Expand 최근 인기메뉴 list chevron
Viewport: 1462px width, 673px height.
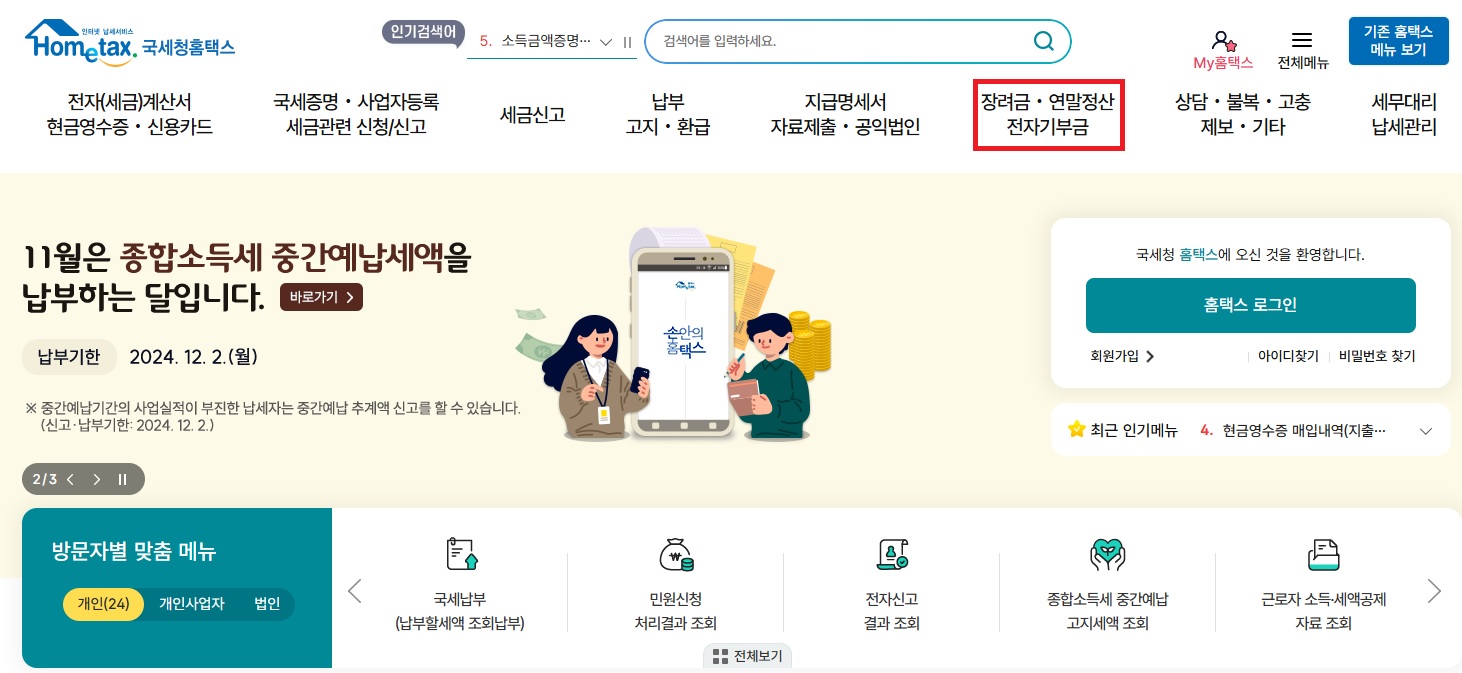click(1426, 431)
